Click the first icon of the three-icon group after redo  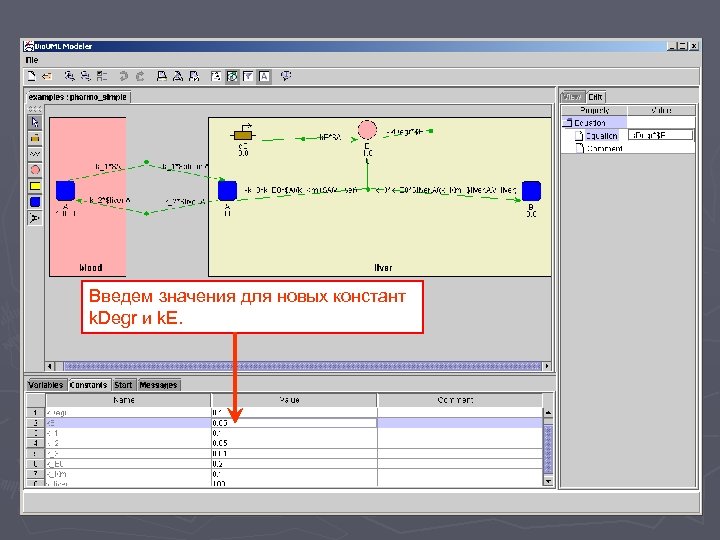pyautogui.click(x=161, y=76)
